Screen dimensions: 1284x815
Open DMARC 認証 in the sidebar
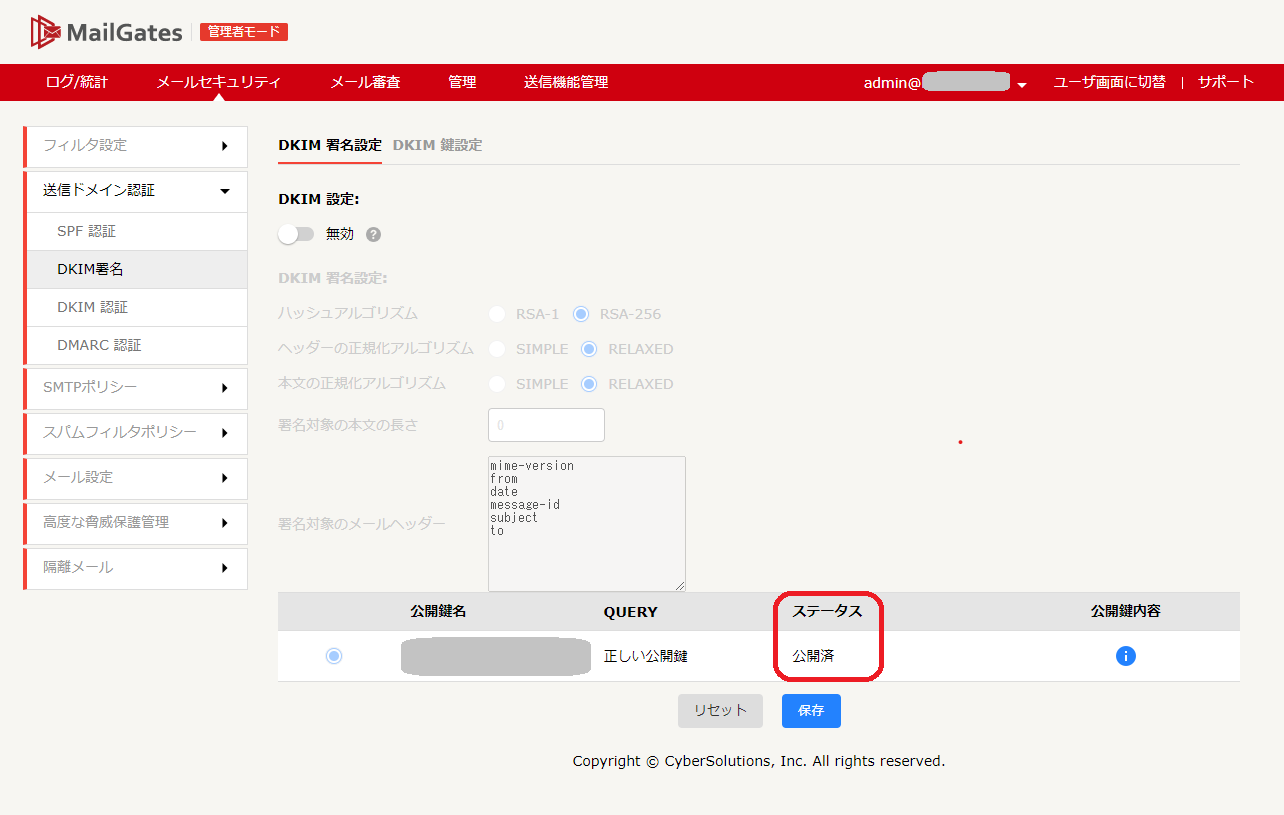pyautogui.click(x=136, y=345)
